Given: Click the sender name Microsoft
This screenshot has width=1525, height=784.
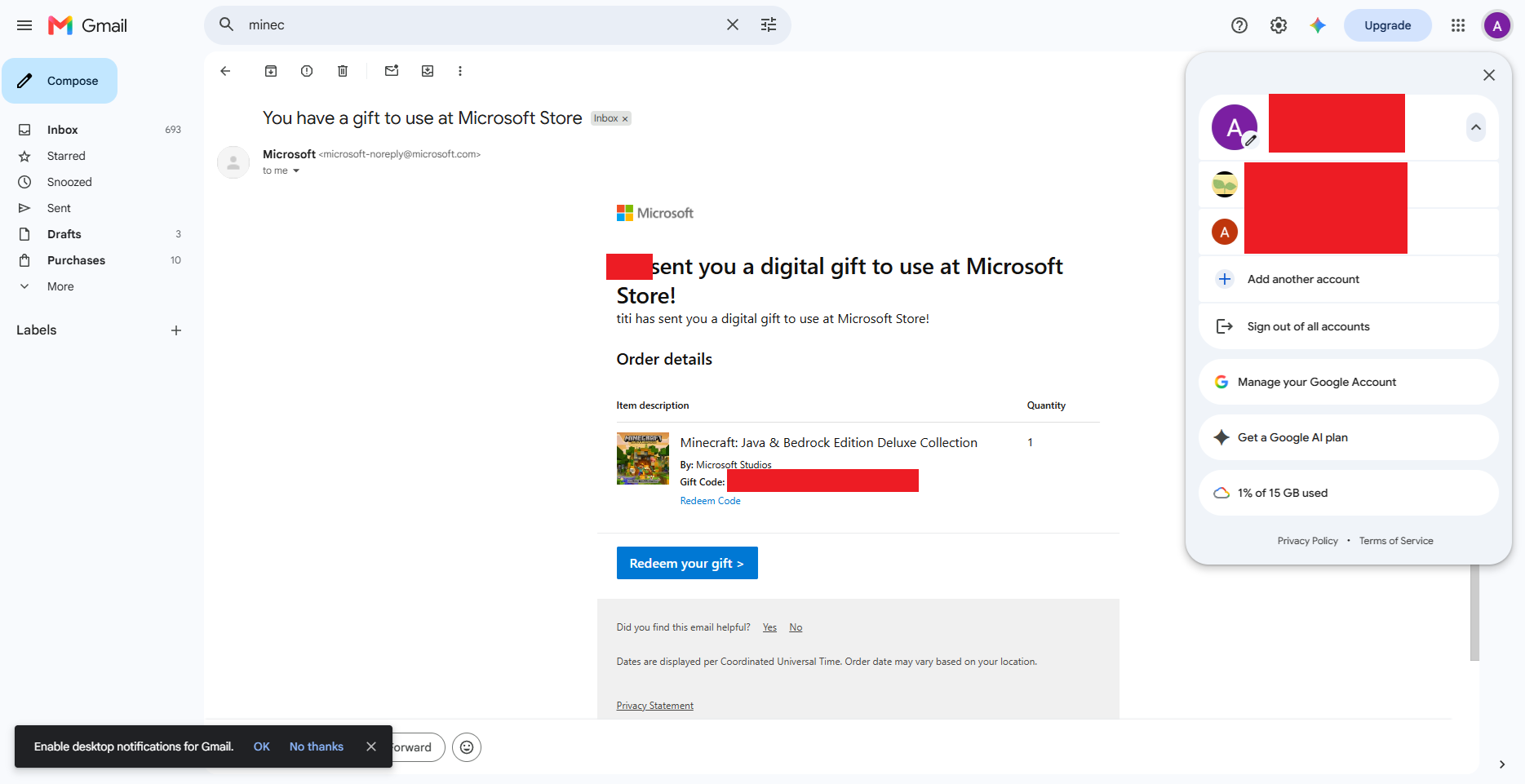Looking at the screenshot, I should point(289,154).
